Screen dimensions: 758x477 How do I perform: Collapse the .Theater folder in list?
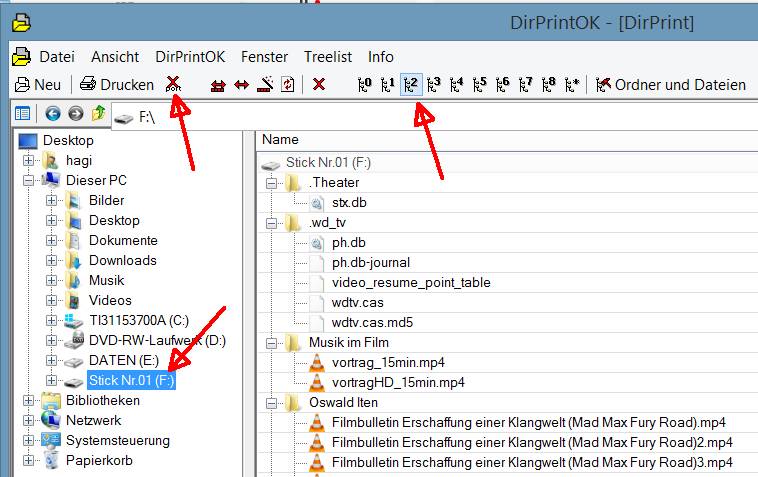pyautogui.click(x=272, y=183)
